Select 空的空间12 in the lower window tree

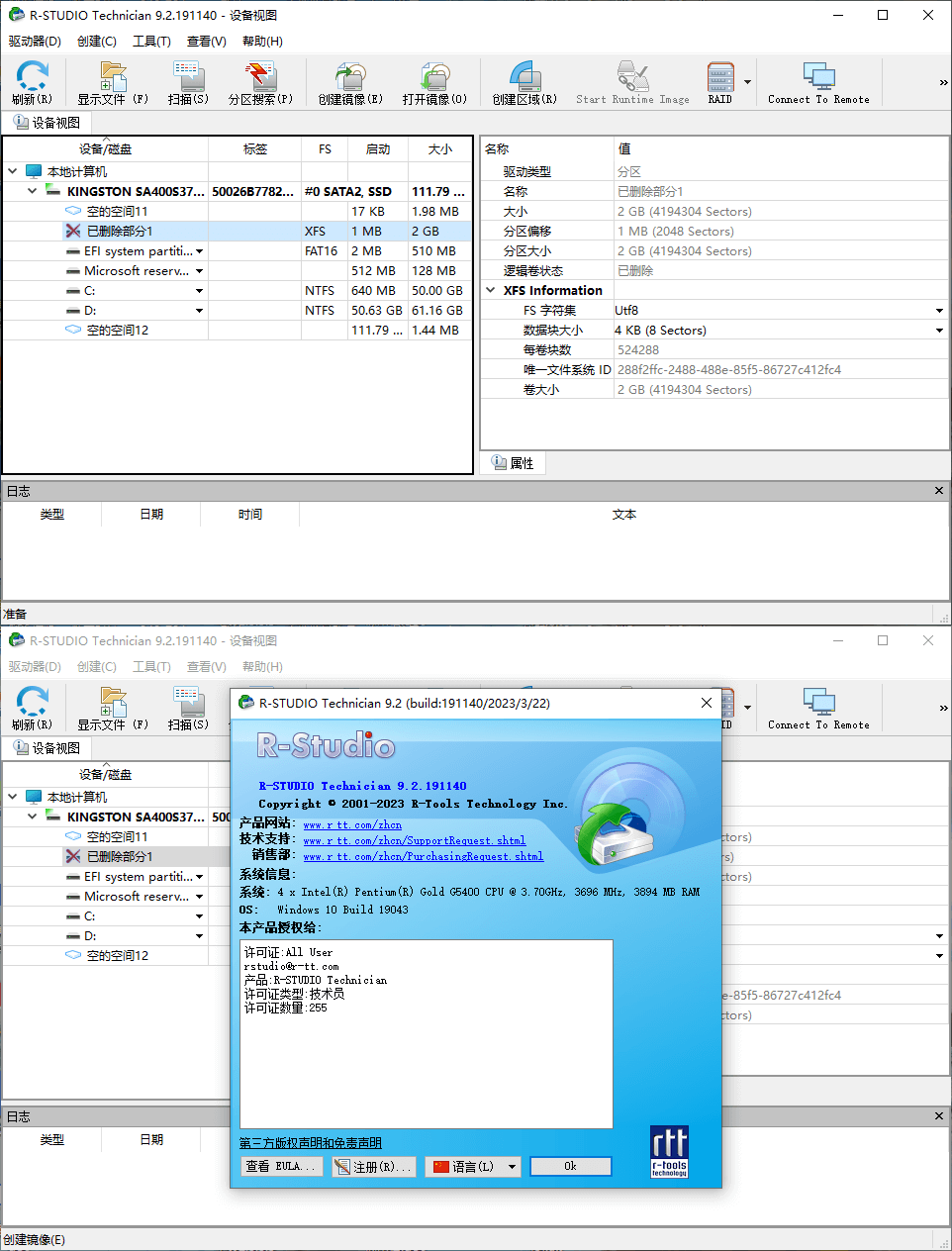[117, 955]
